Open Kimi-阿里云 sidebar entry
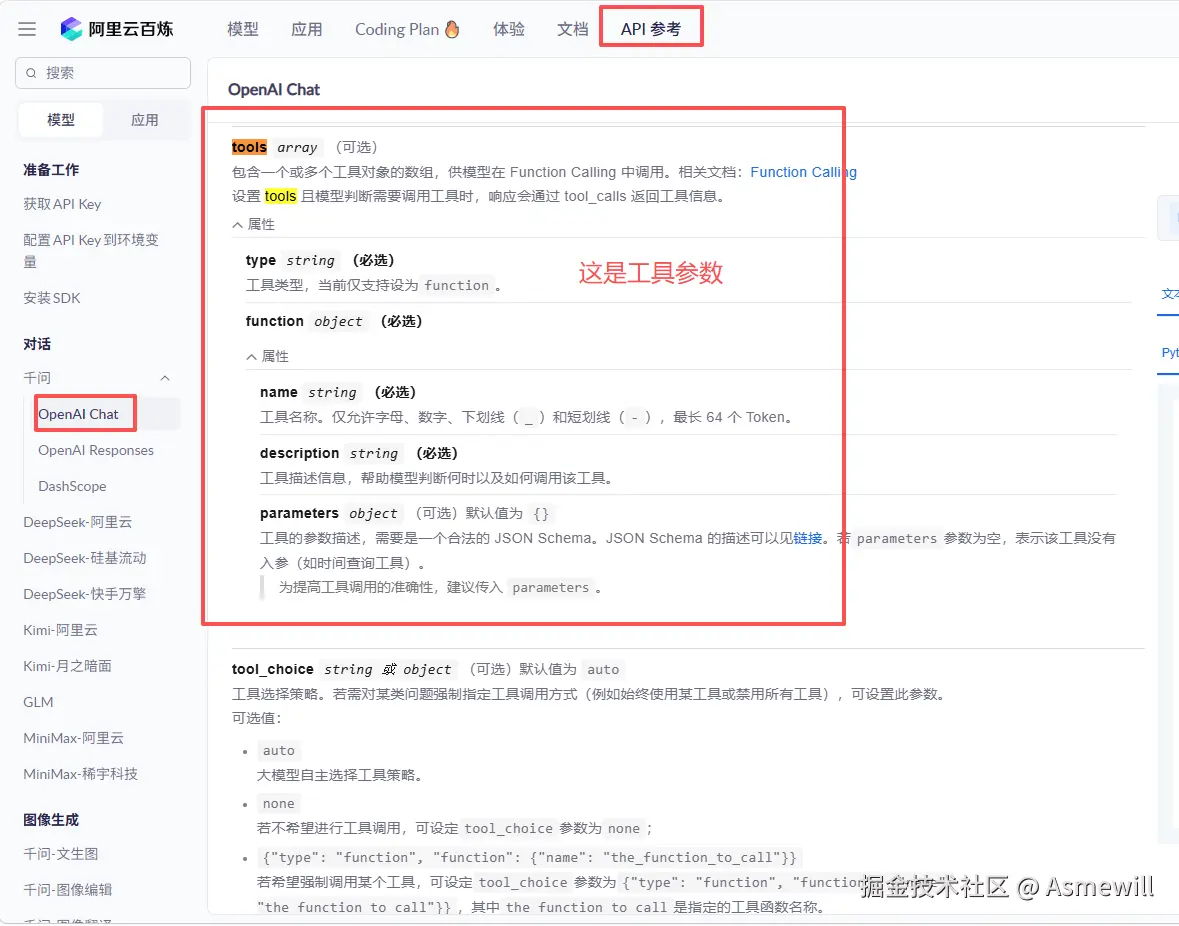 [x=60, y=631]
